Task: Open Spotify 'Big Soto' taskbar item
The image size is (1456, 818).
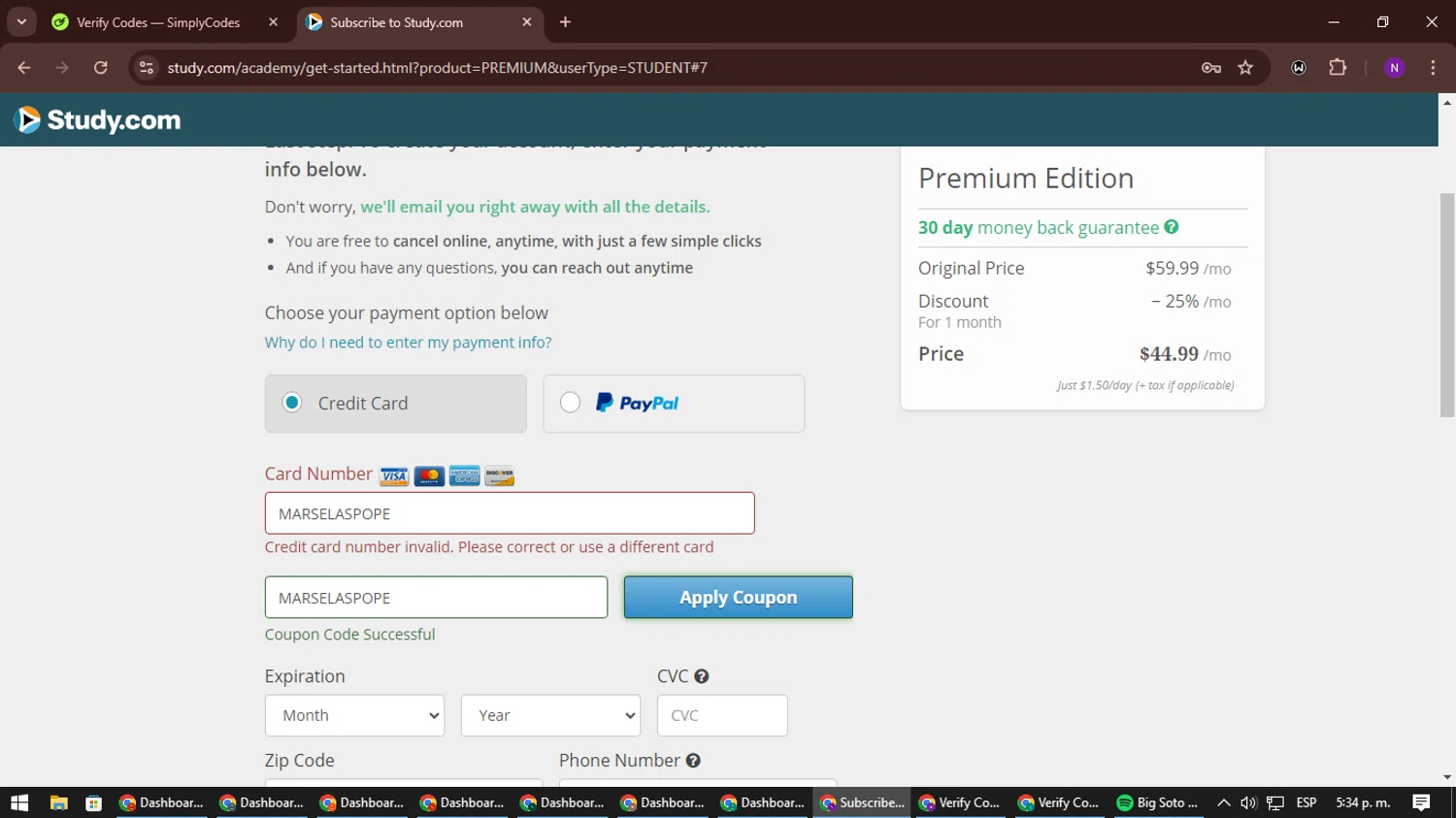Action: point(1157,802)
